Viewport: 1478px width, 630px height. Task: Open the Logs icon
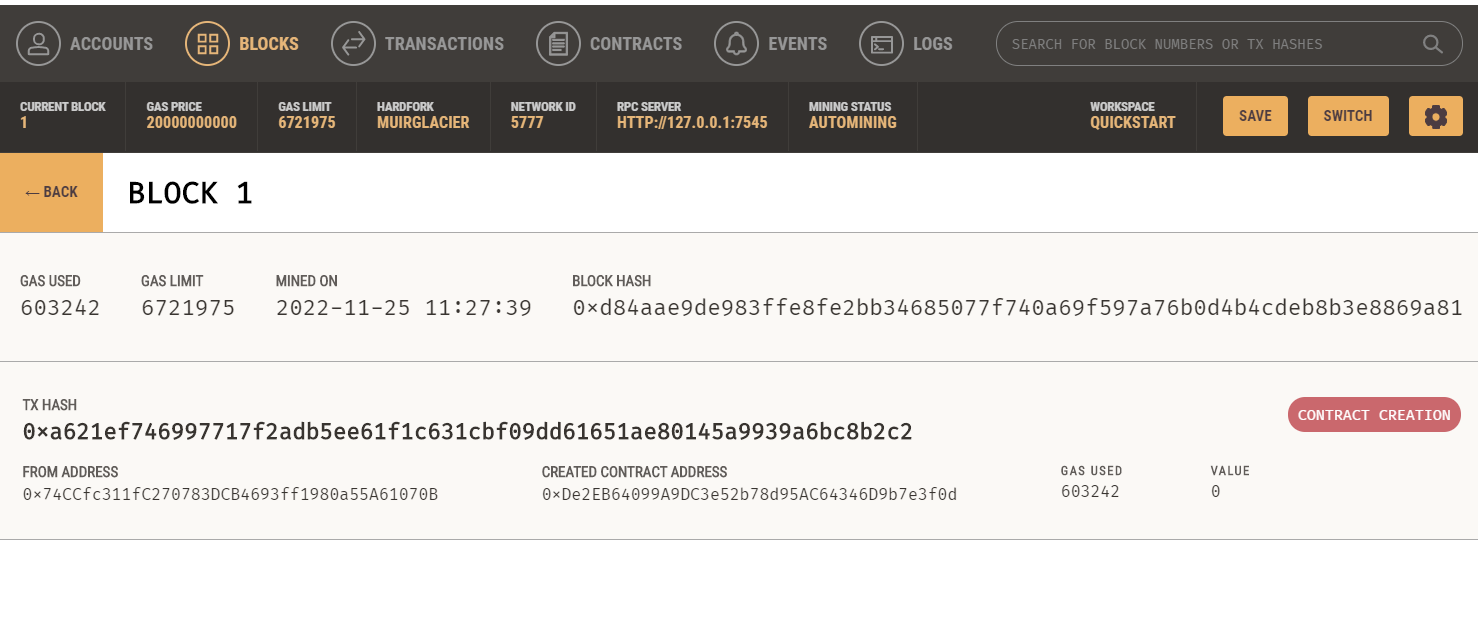tap(881, 43)
